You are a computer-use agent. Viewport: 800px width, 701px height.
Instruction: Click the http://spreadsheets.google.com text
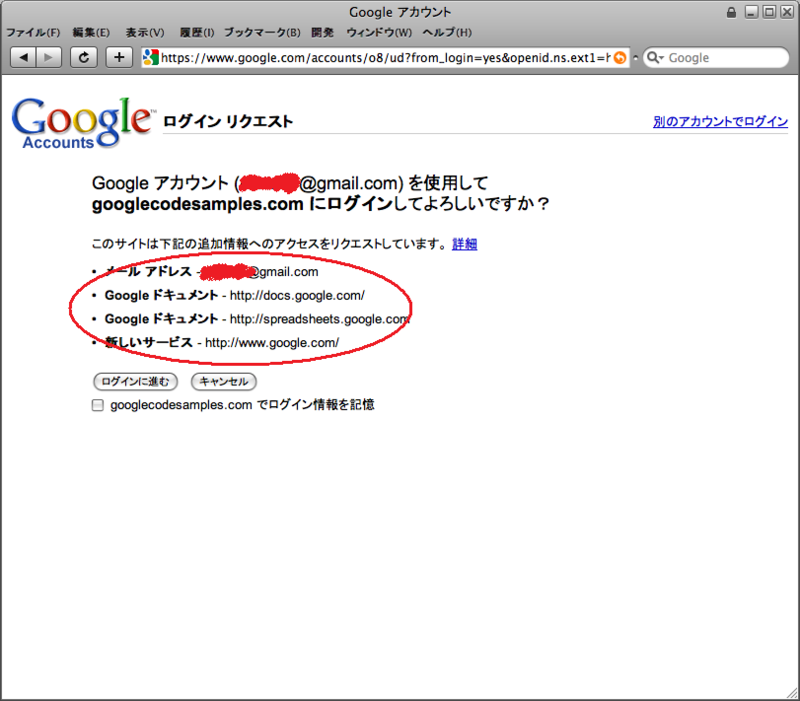[x=319, y=319]
